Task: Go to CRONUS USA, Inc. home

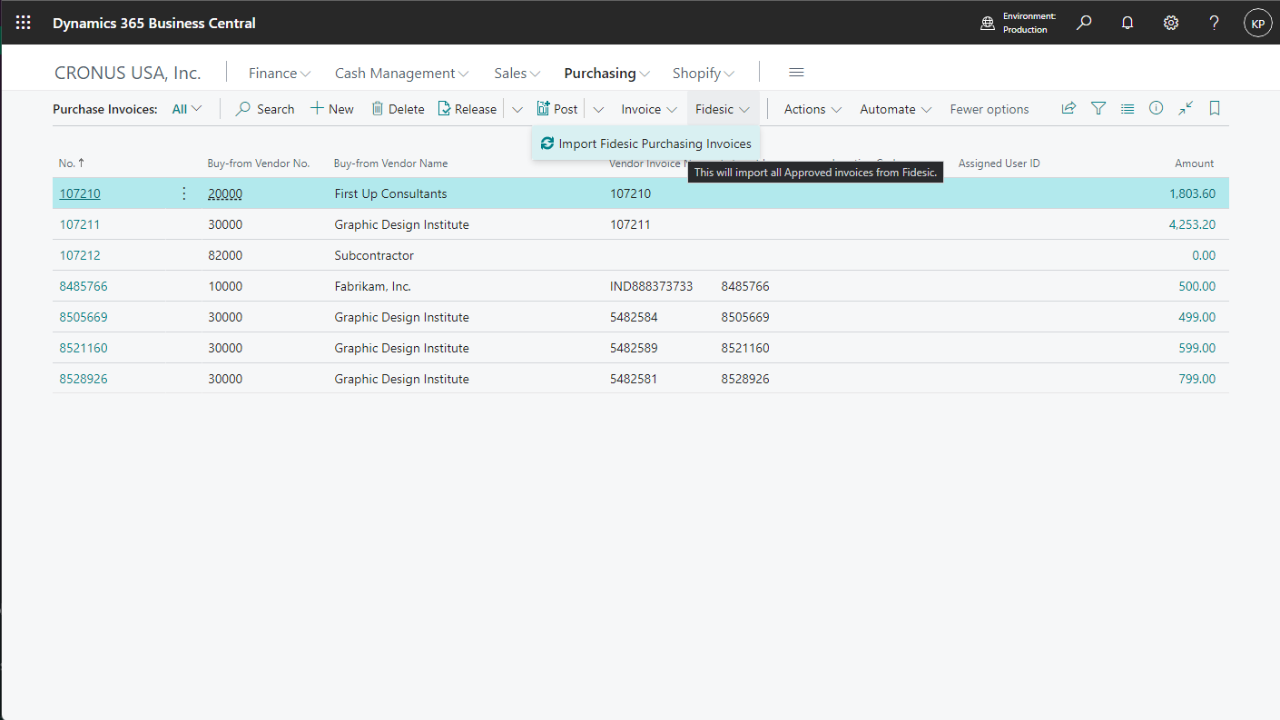Action: point(127,73)
